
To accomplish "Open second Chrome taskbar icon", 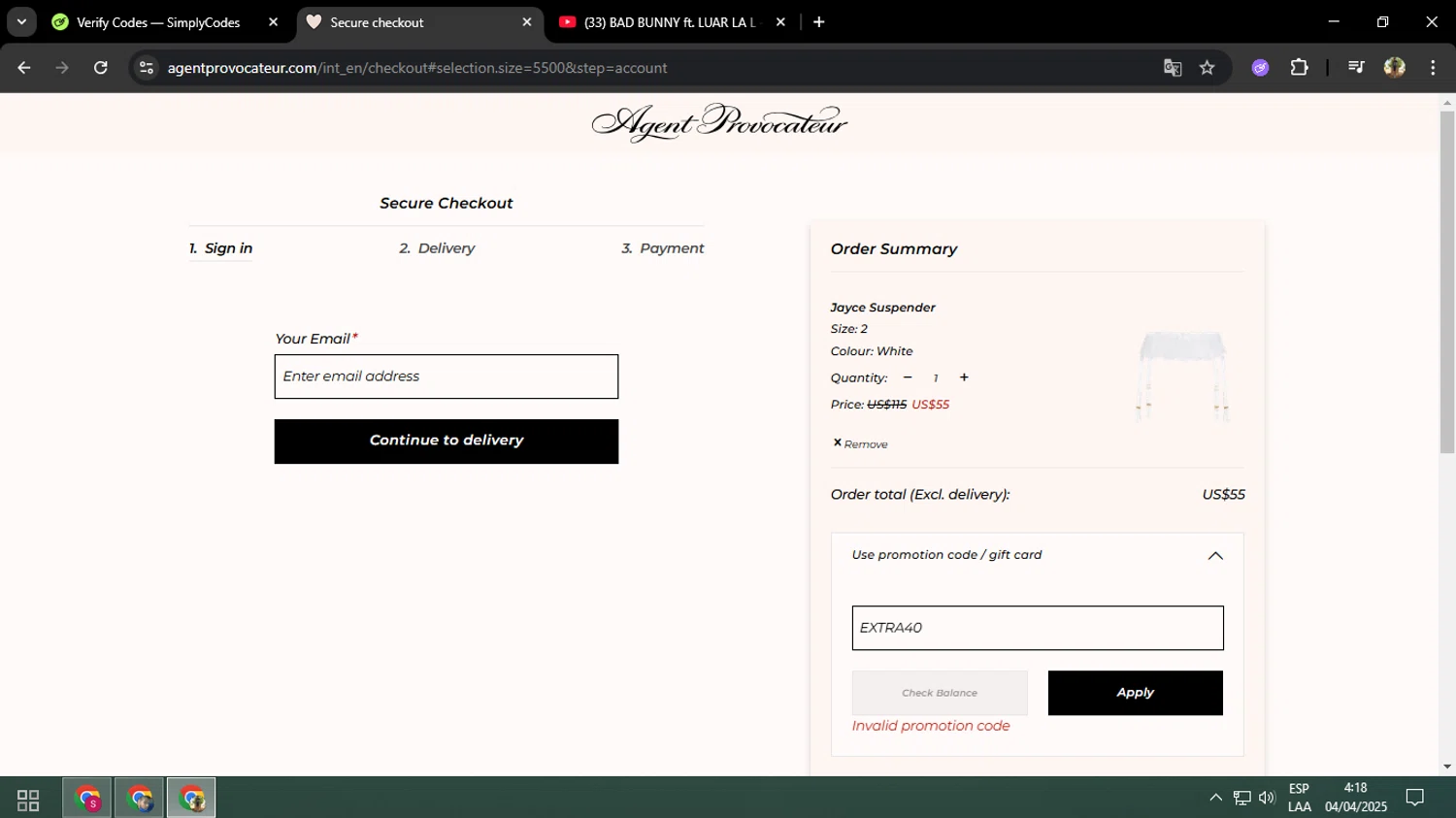I will click(140, 800).
